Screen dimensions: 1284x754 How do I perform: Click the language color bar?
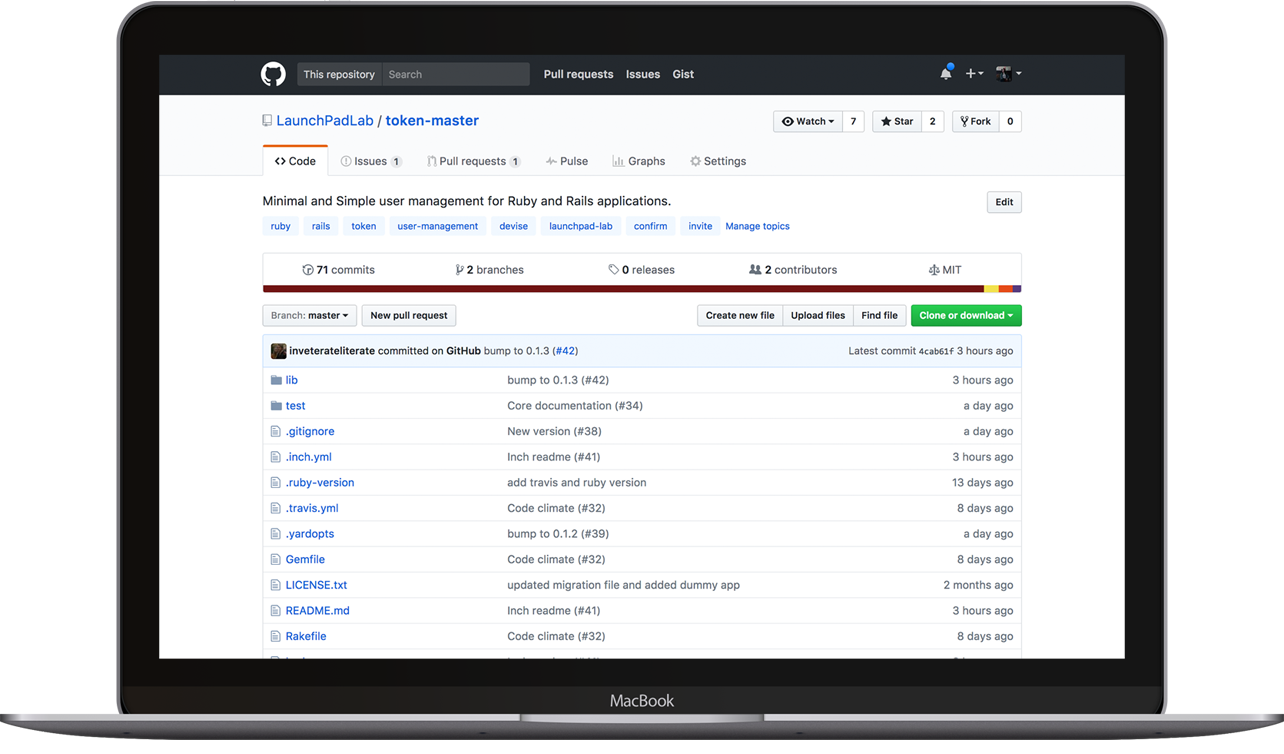click(x=641, y=289)
